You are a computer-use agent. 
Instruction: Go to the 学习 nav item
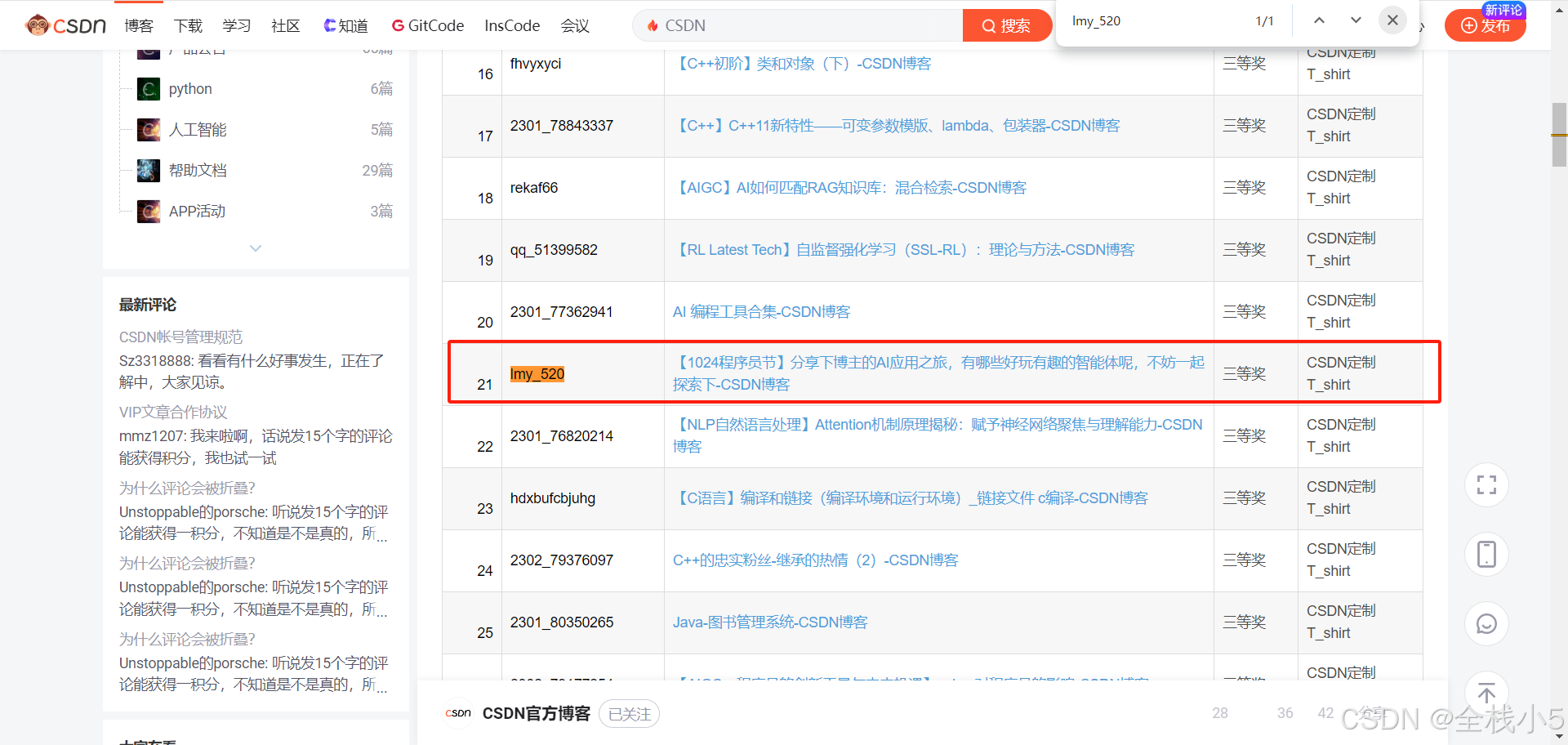(x=237, y=25)
